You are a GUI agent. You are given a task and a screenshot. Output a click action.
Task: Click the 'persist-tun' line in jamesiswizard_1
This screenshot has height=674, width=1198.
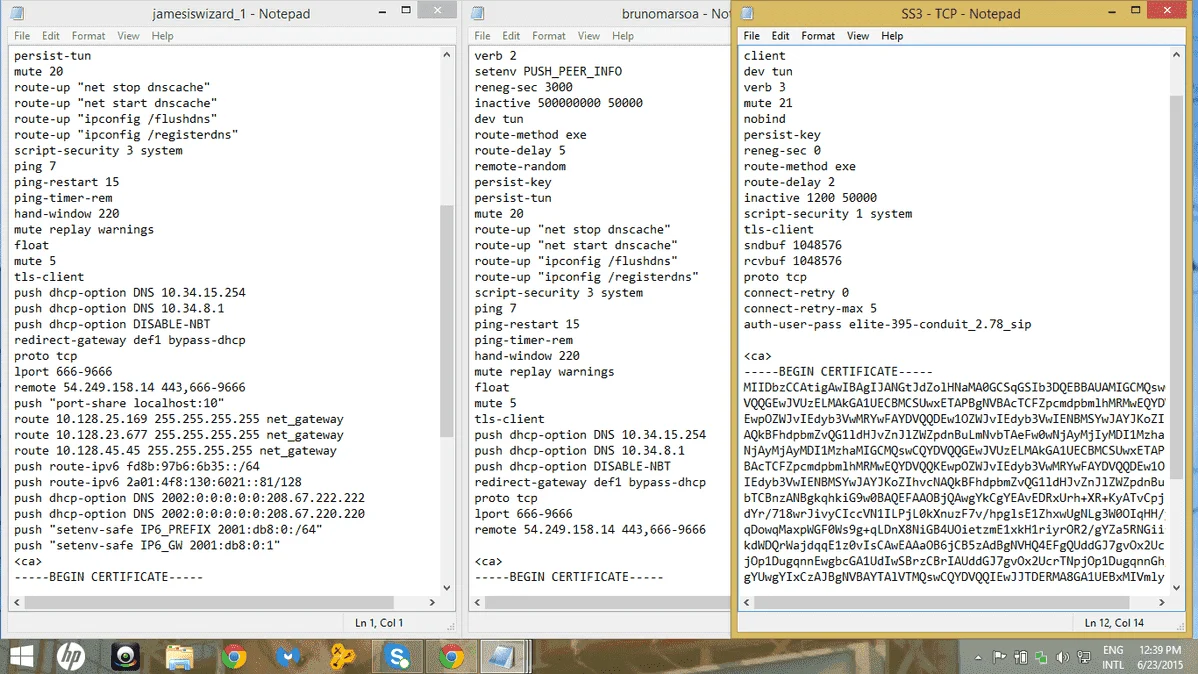click(x=52, y=55)
